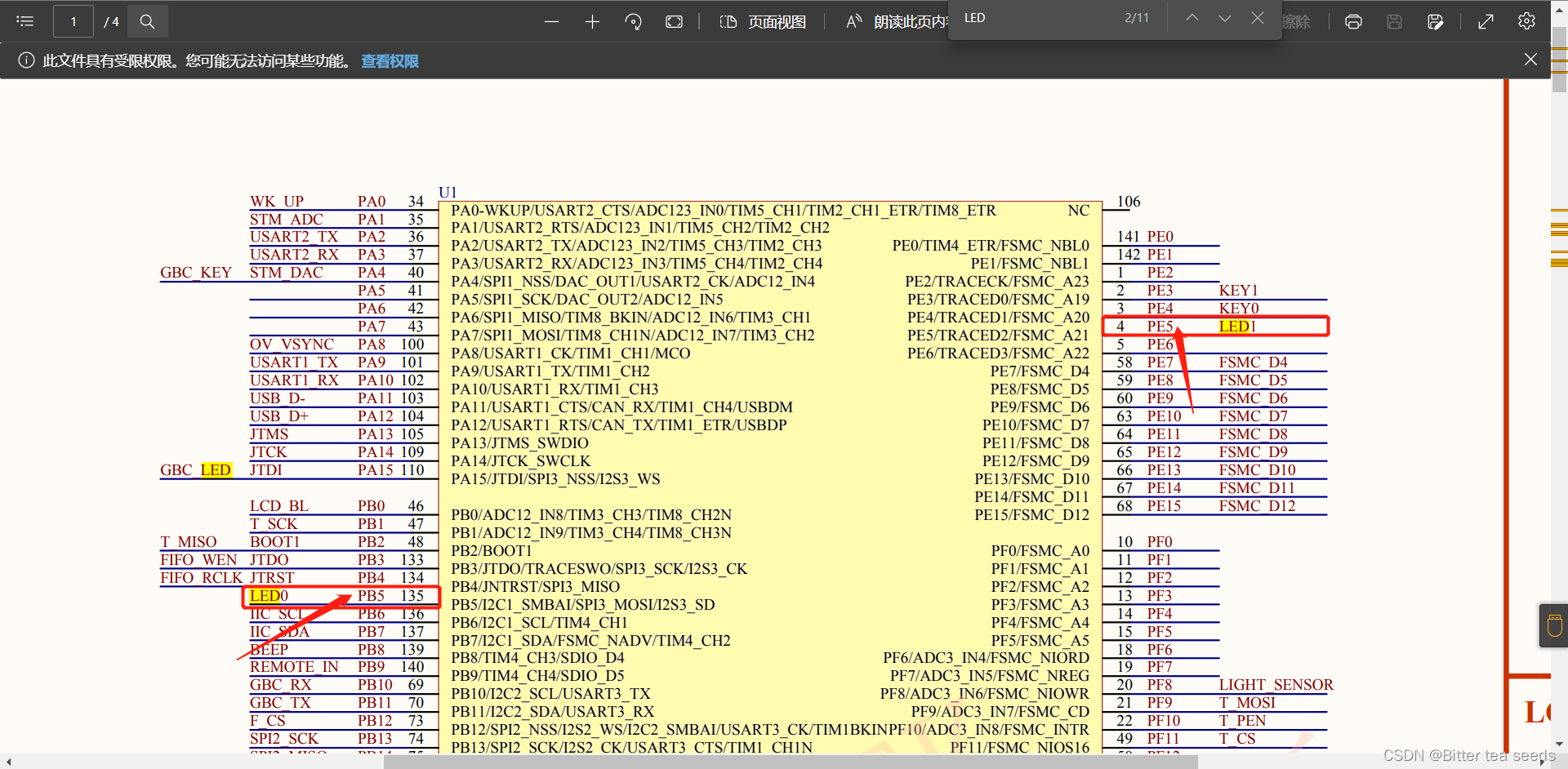Fit page to width icon
The width and height of the screenshot is (1568, 769).
tap(675, 22)
